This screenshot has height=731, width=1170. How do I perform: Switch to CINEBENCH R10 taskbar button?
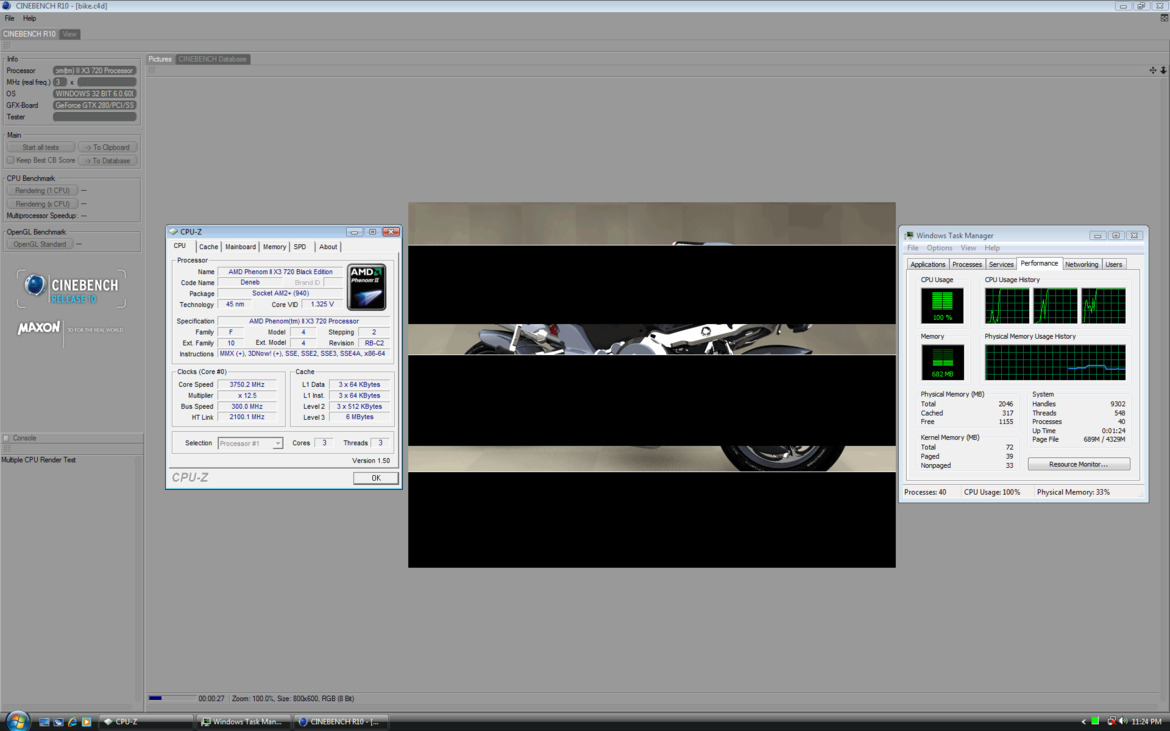342,722
